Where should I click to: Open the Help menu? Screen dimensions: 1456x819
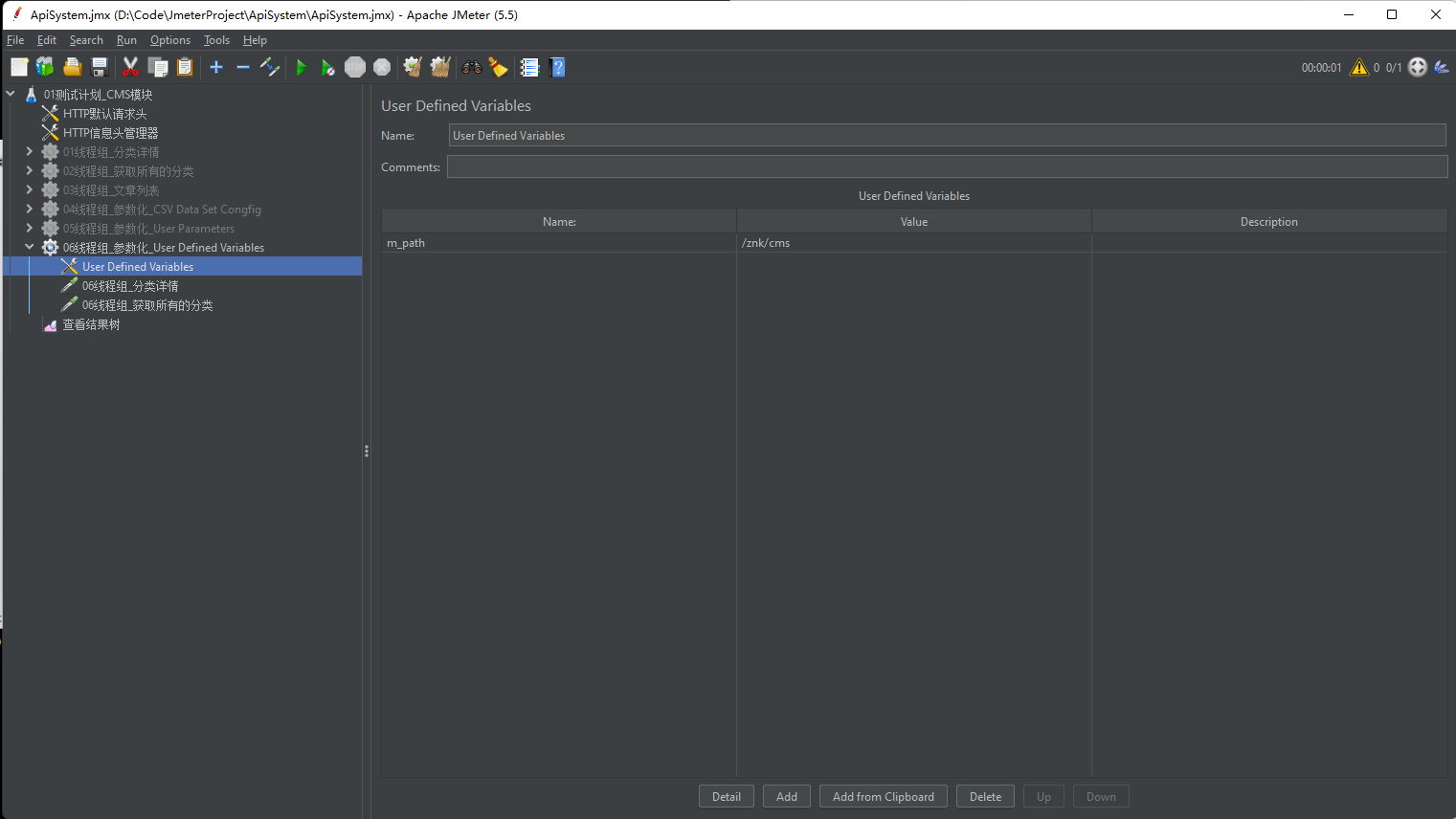[255, 40]
